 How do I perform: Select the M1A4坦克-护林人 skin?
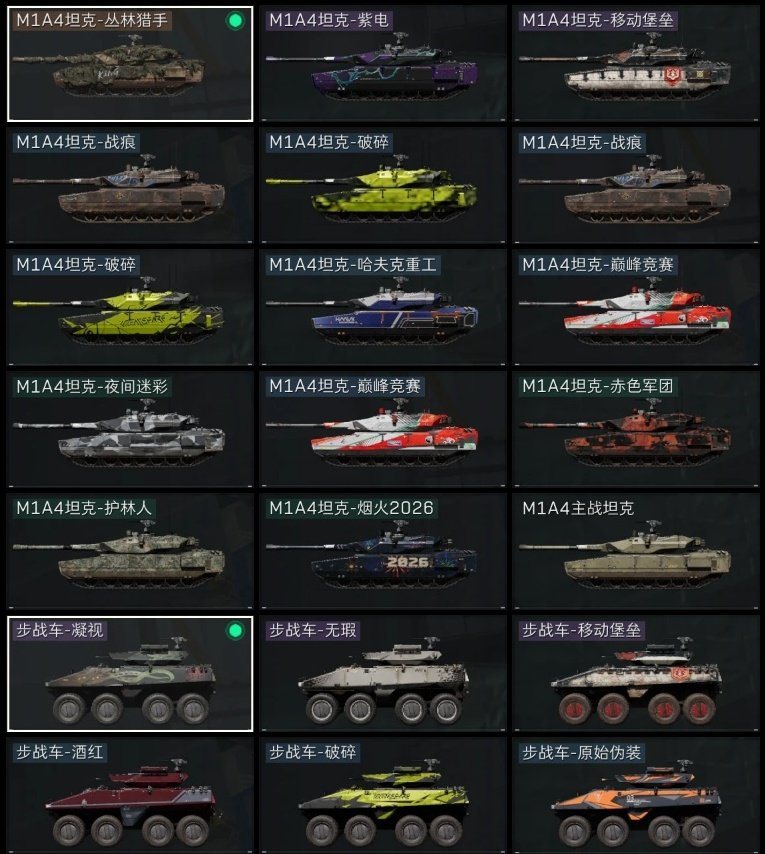point(130,552)
